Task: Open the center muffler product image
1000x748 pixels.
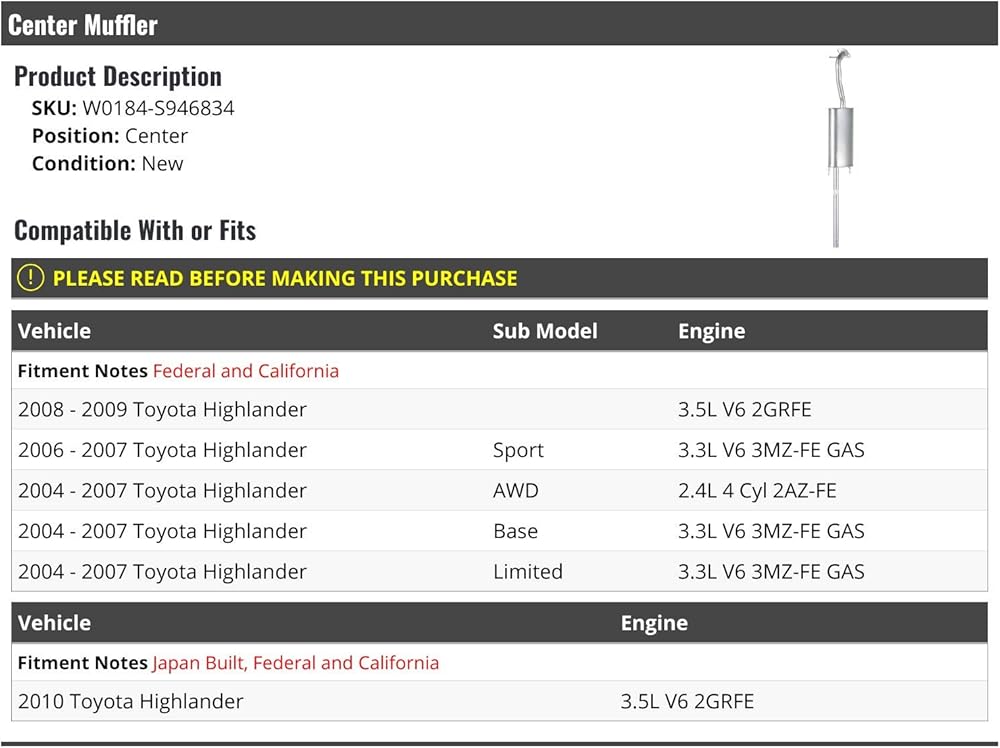Action: [840, 148]
